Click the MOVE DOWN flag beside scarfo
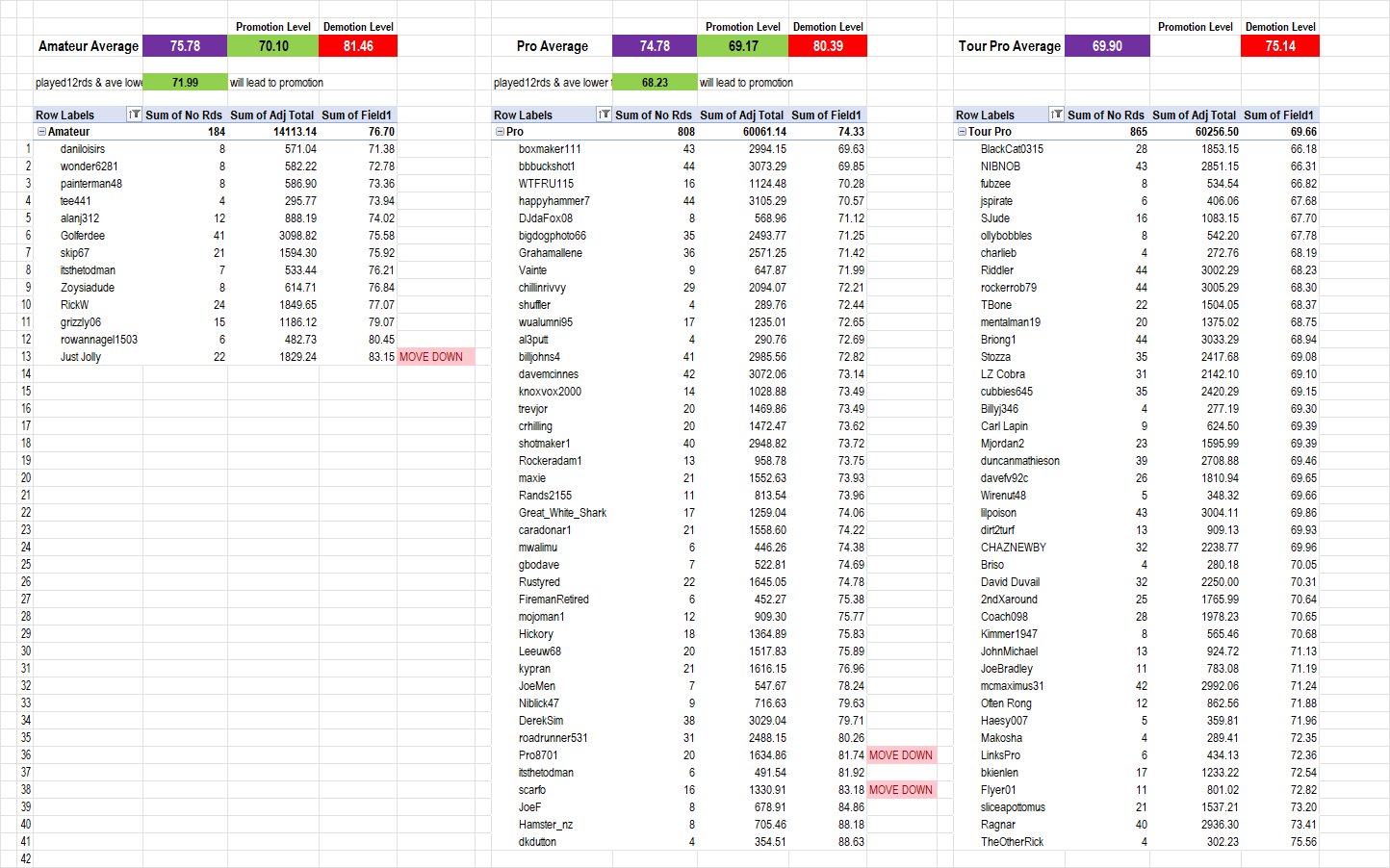The height and width of the screenshot is (868, 1390). [900, 790]
